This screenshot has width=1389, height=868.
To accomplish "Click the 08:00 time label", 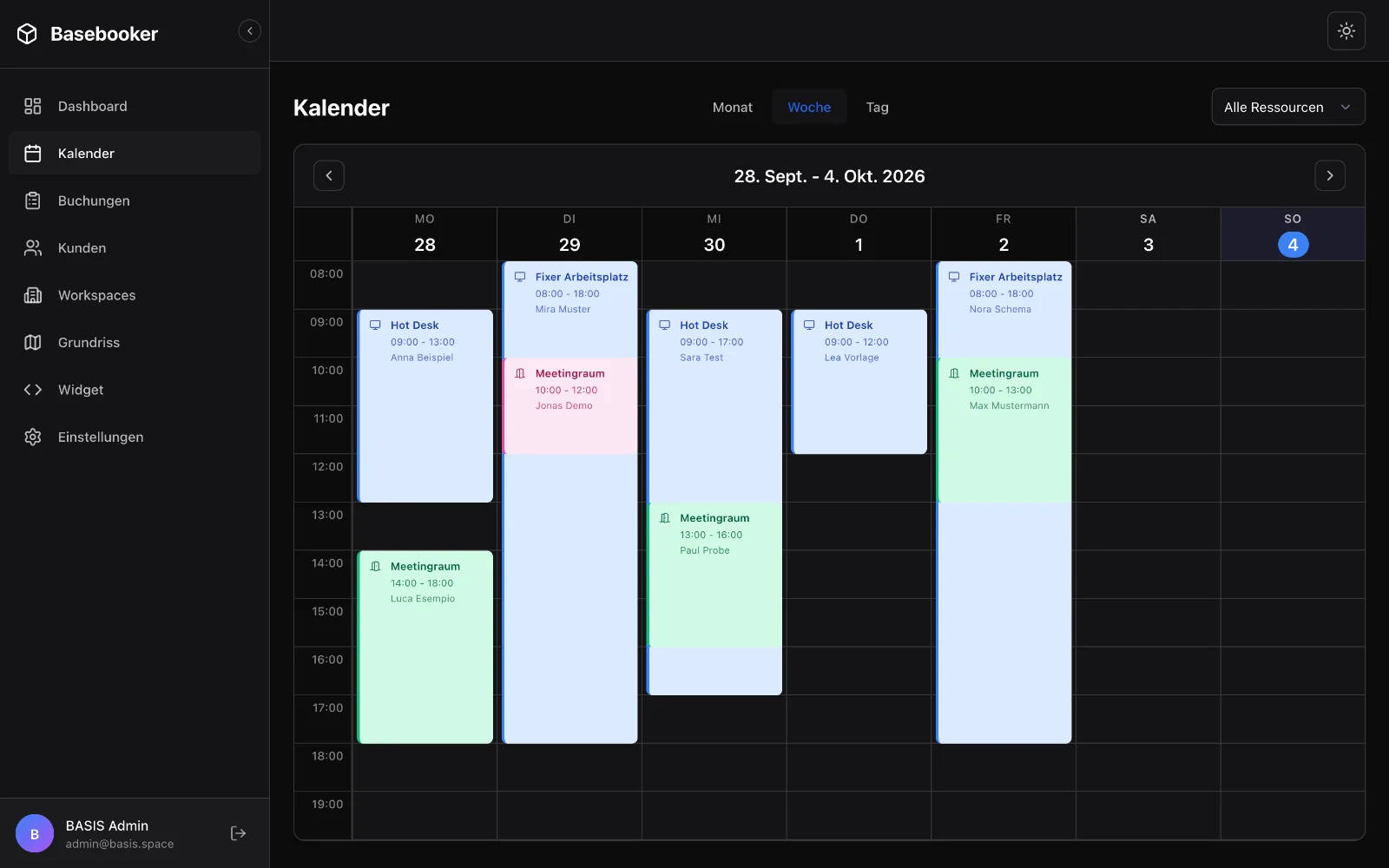I will 326,274.
